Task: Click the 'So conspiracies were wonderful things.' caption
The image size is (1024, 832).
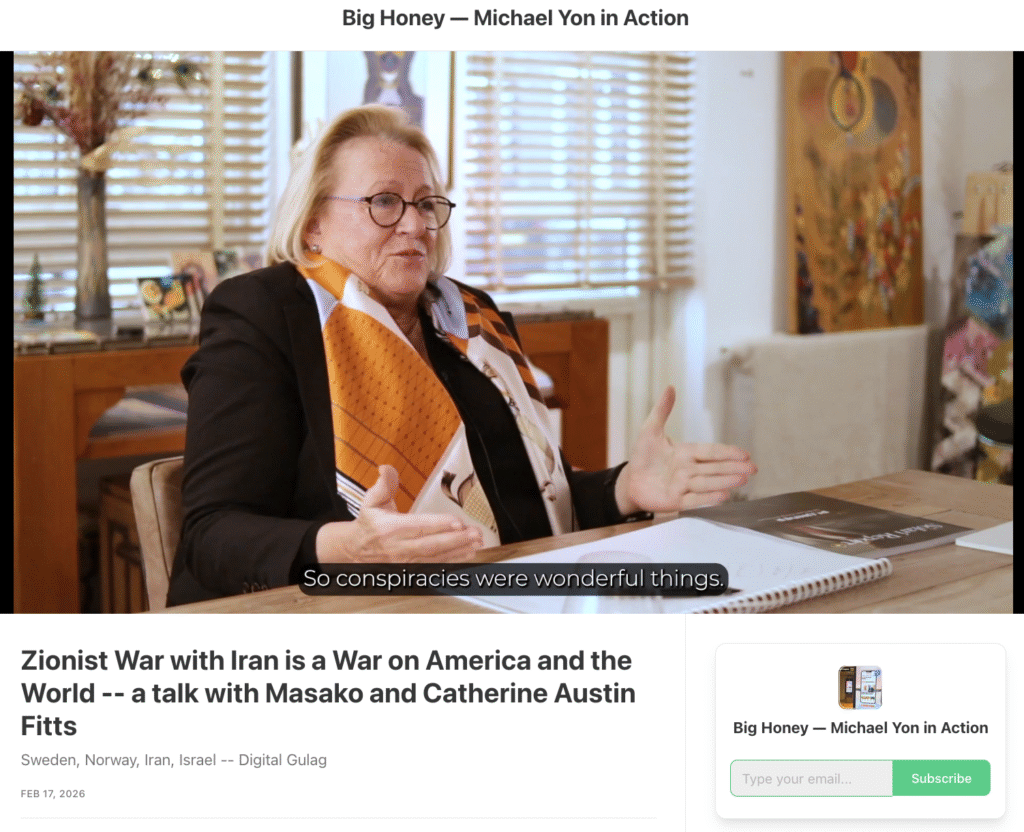Action: [x=514, y=579]
